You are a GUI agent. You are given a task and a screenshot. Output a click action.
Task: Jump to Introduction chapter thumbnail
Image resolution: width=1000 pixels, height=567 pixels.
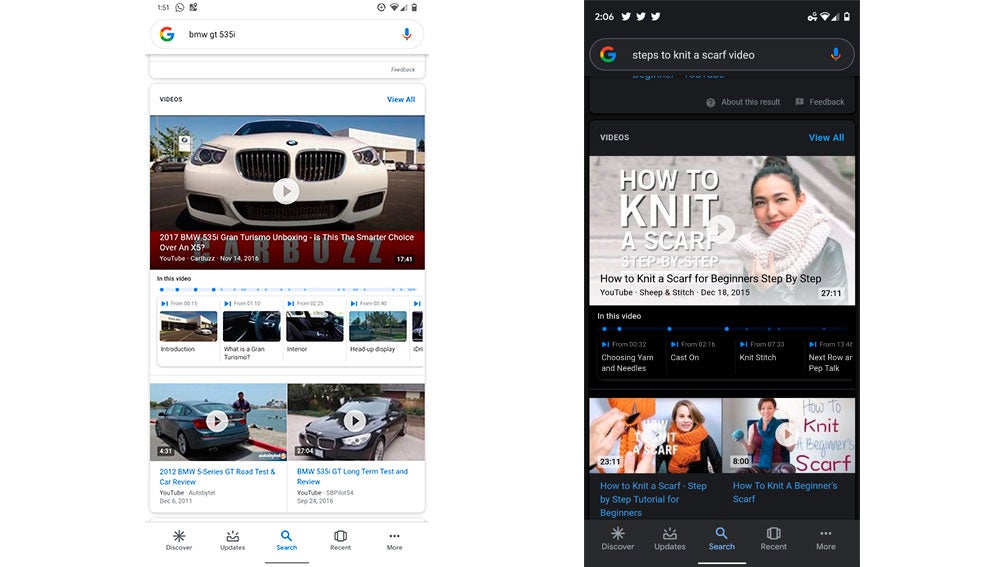(188, 327)
